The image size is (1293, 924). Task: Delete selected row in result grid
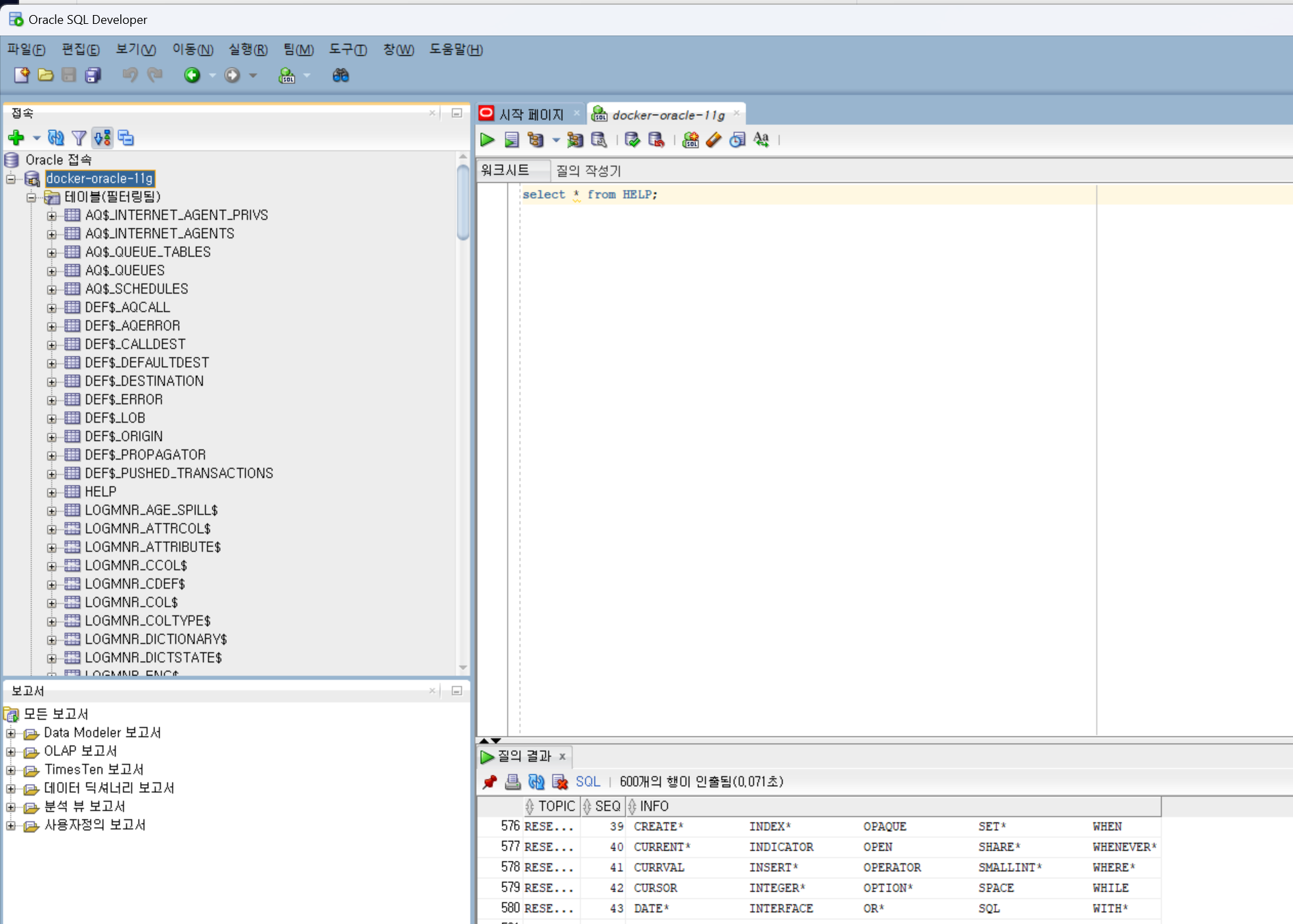[x=560, y=782]
